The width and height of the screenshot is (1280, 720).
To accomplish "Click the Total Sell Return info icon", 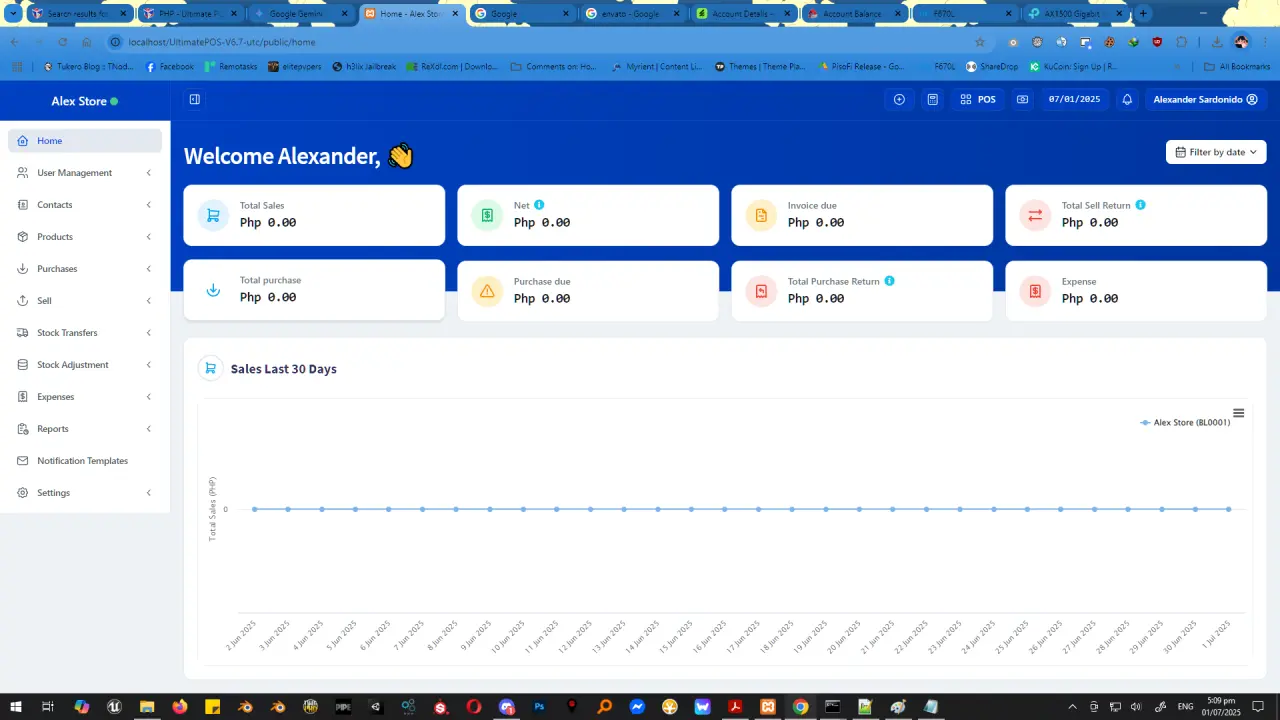I will tap(1141, 205).
